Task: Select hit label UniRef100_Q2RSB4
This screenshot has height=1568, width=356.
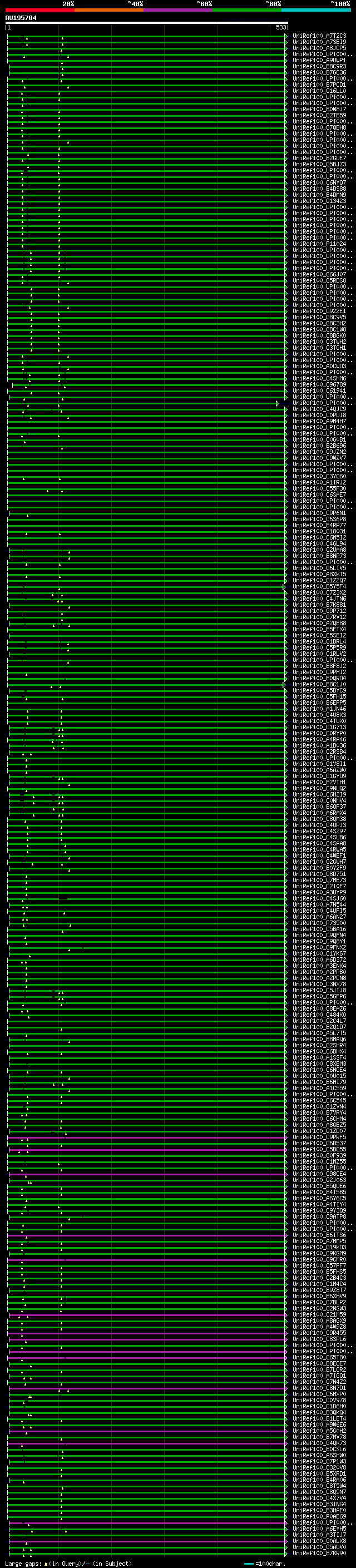Action: pos(319,752)
